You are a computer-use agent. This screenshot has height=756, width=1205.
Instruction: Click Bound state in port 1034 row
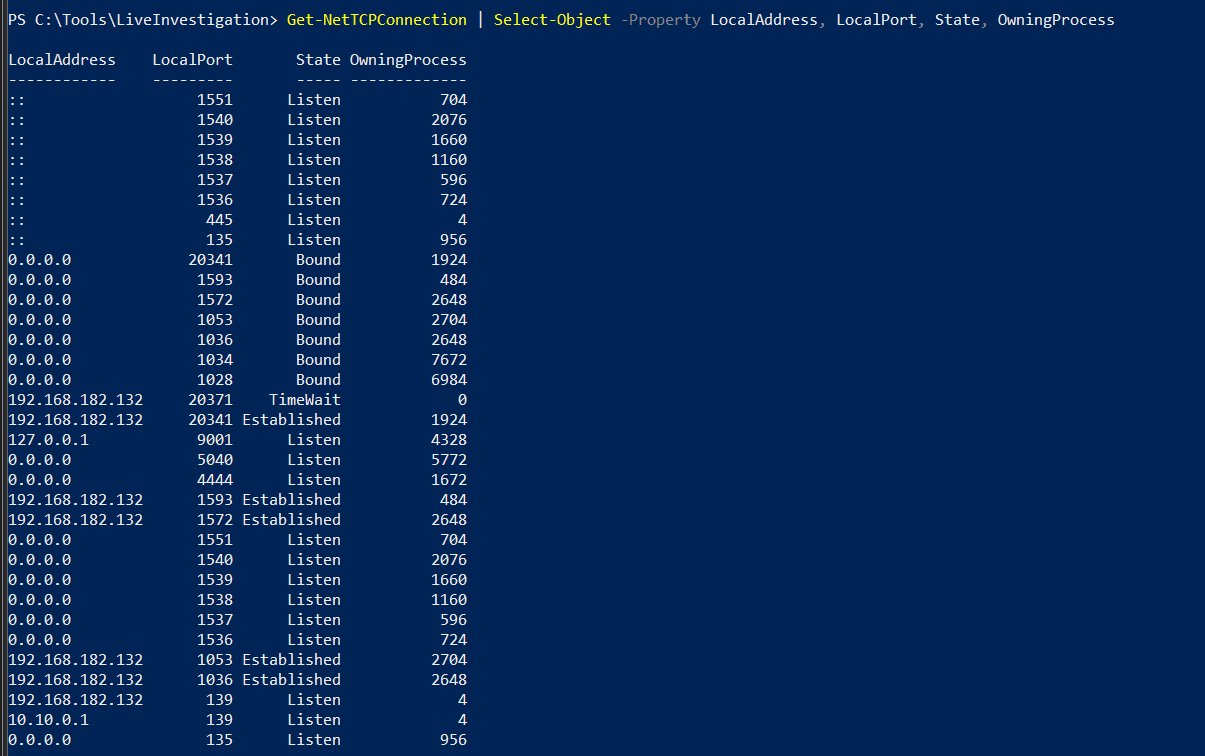click(x=318, y=360)
